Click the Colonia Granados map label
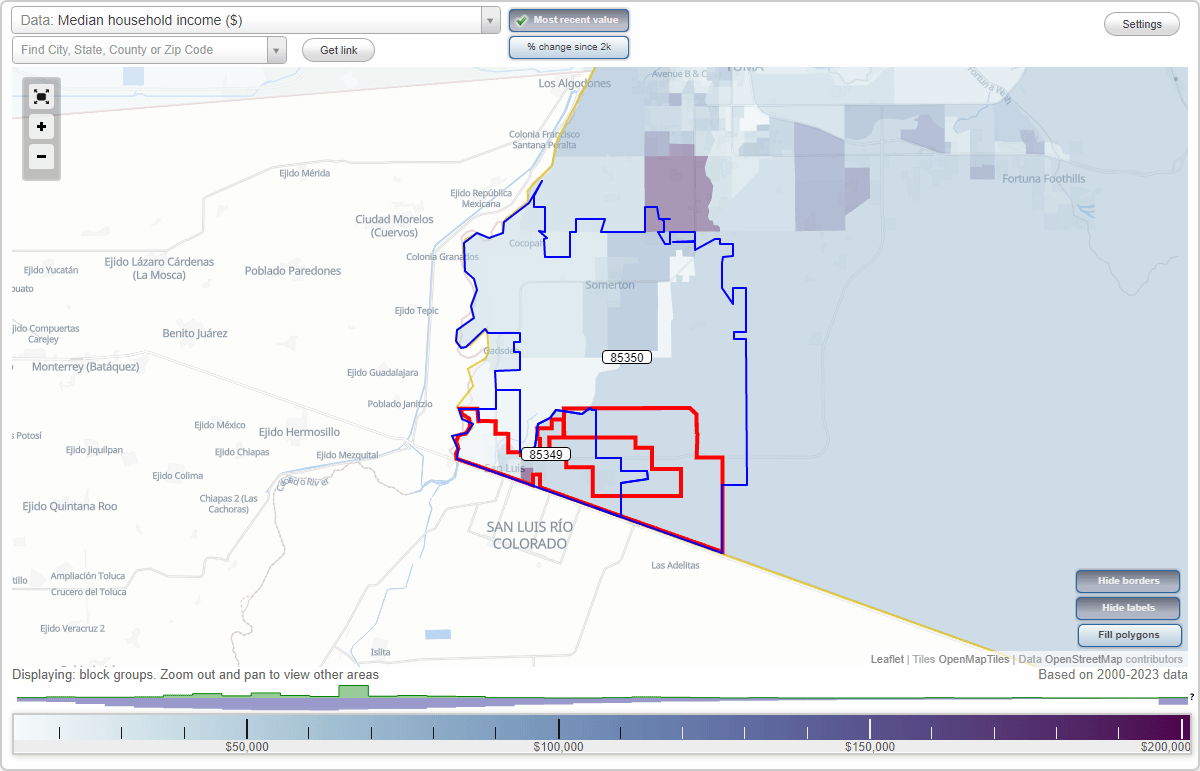 (442, 257)
